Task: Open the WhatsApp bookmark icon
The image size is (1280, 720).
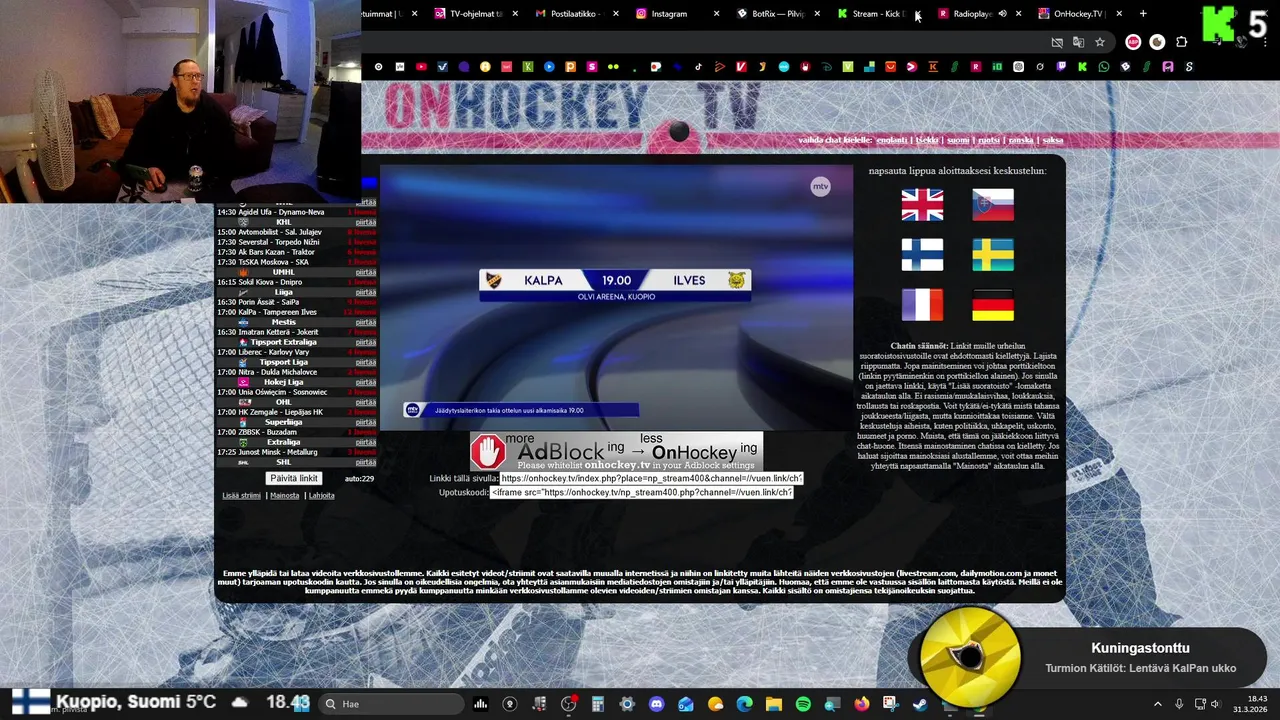Action: point(1104,67)
